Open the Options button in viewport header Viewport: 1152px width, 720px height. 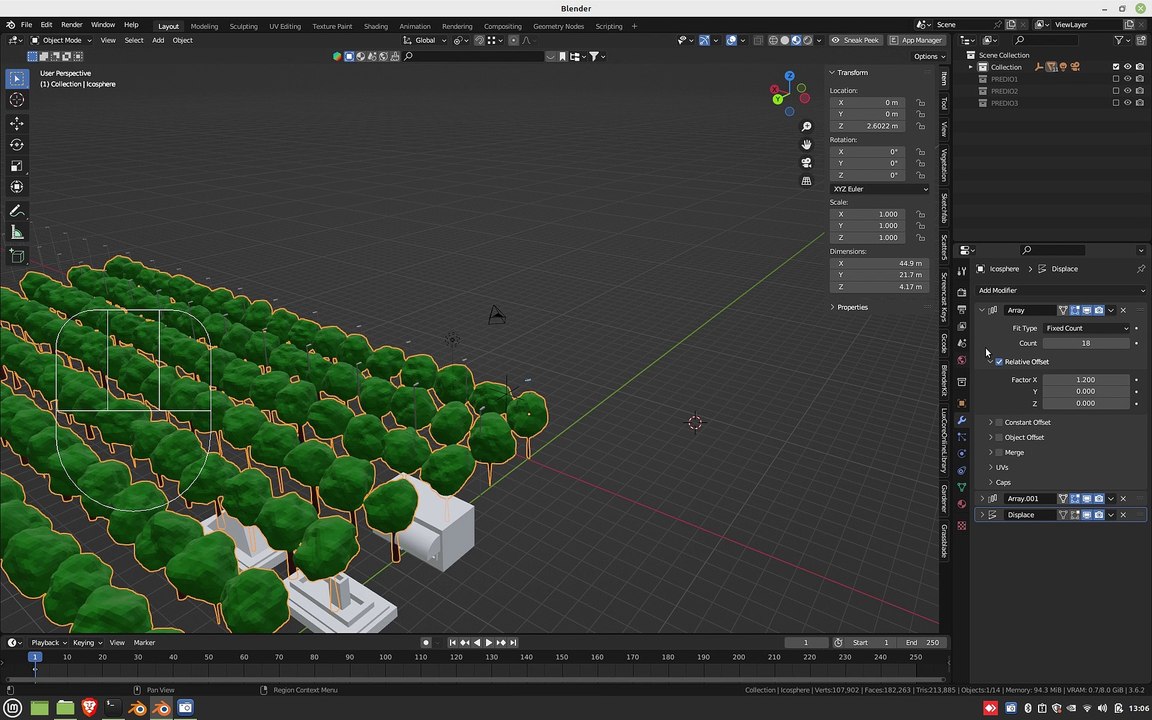tap(929, 57)
